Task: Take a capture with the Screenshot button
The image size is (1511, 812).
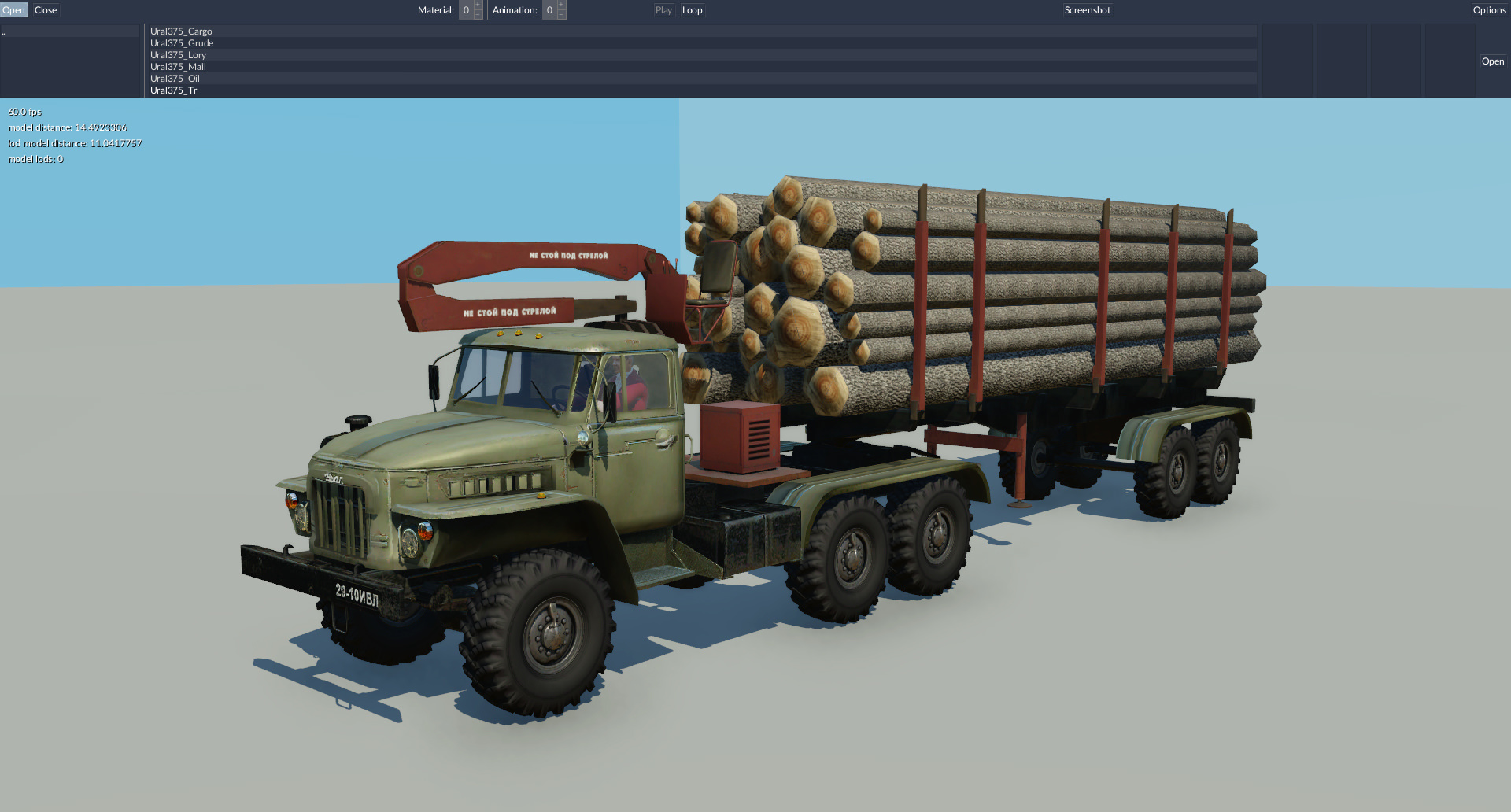Action: click(1088, 10)
